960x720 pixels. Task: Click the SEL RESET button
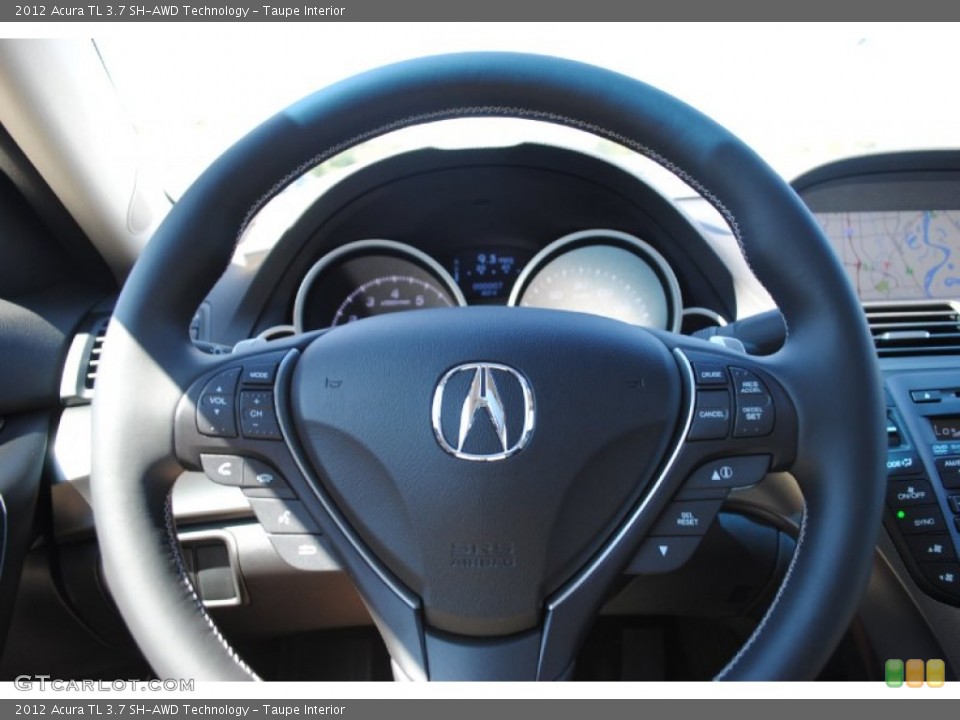(688, 519)
